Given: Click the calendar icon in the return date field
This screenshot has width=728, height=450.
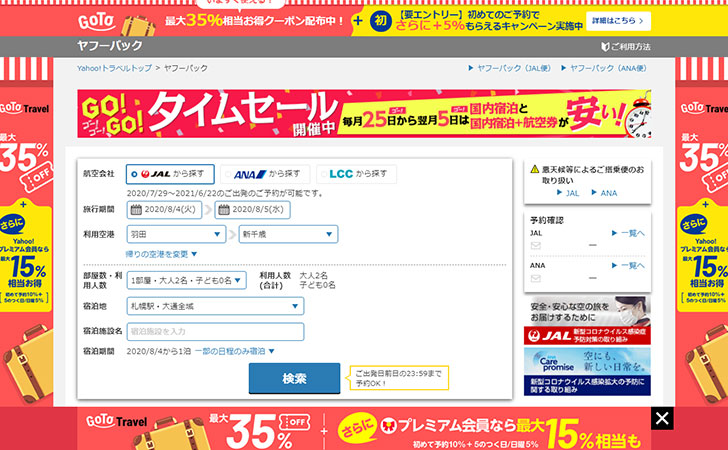Looking at the screenshot, I should 224,210.
